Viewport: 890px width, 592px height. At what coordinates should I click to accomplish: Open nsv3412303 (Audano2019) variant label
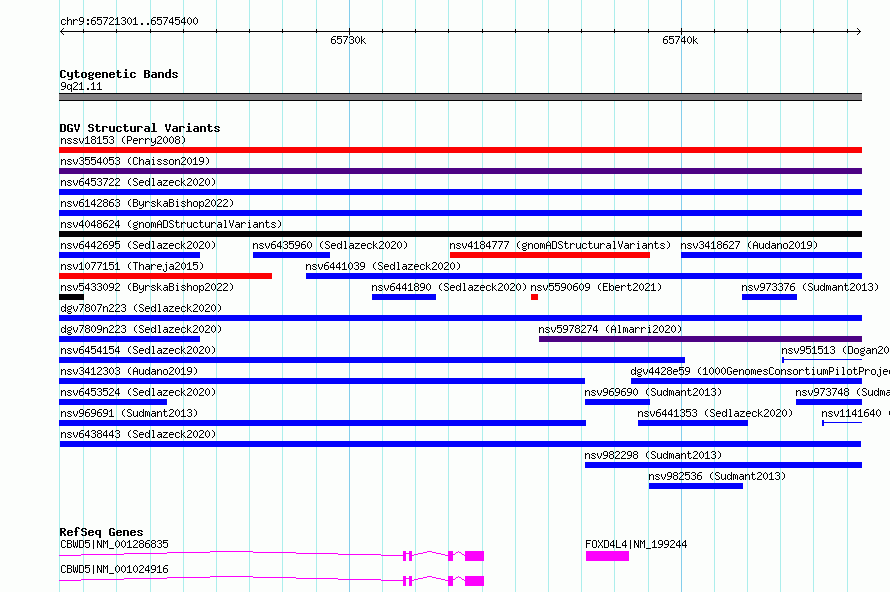(x=129, y=371)
